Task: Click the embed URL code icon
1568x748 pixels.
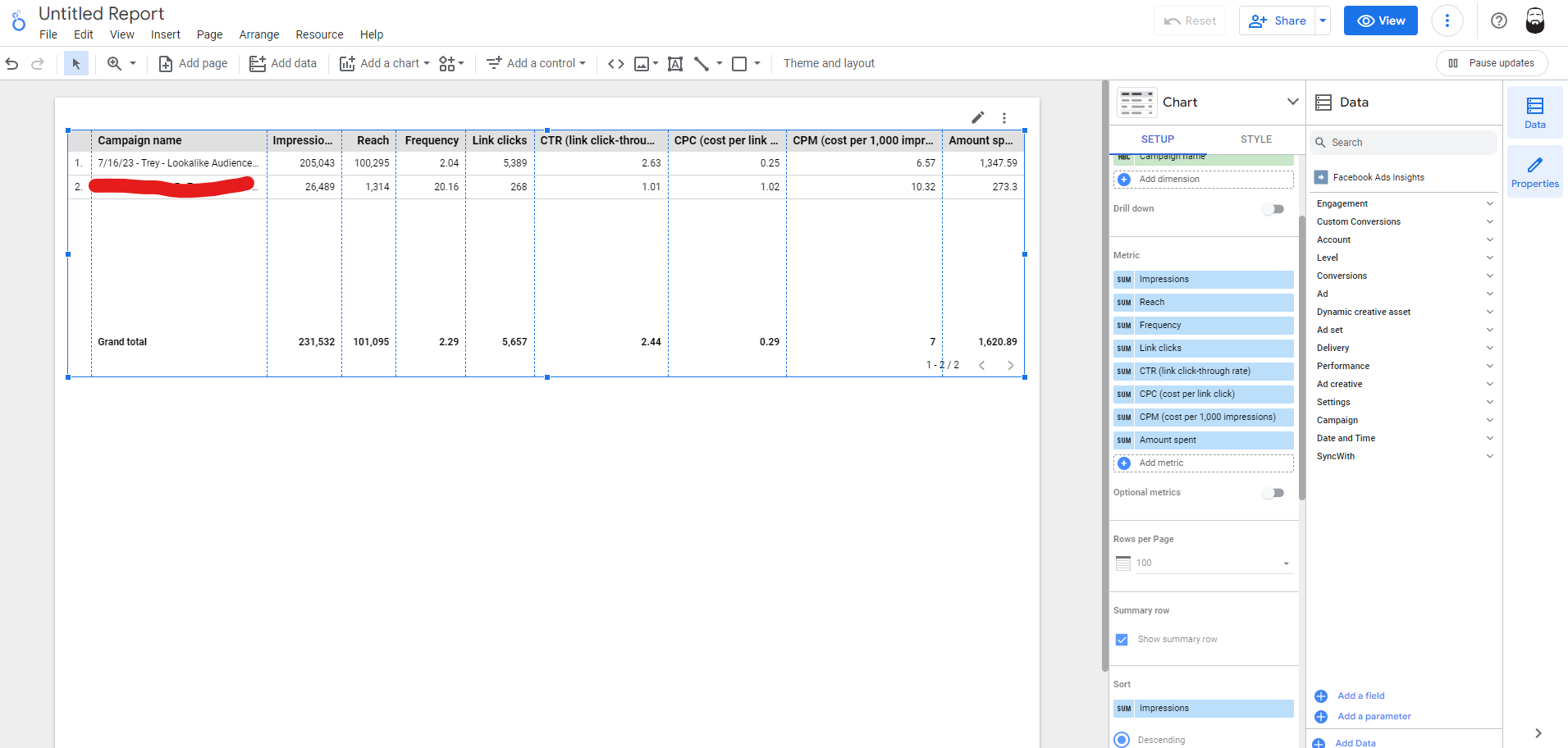Action: [x=615, y=63]
